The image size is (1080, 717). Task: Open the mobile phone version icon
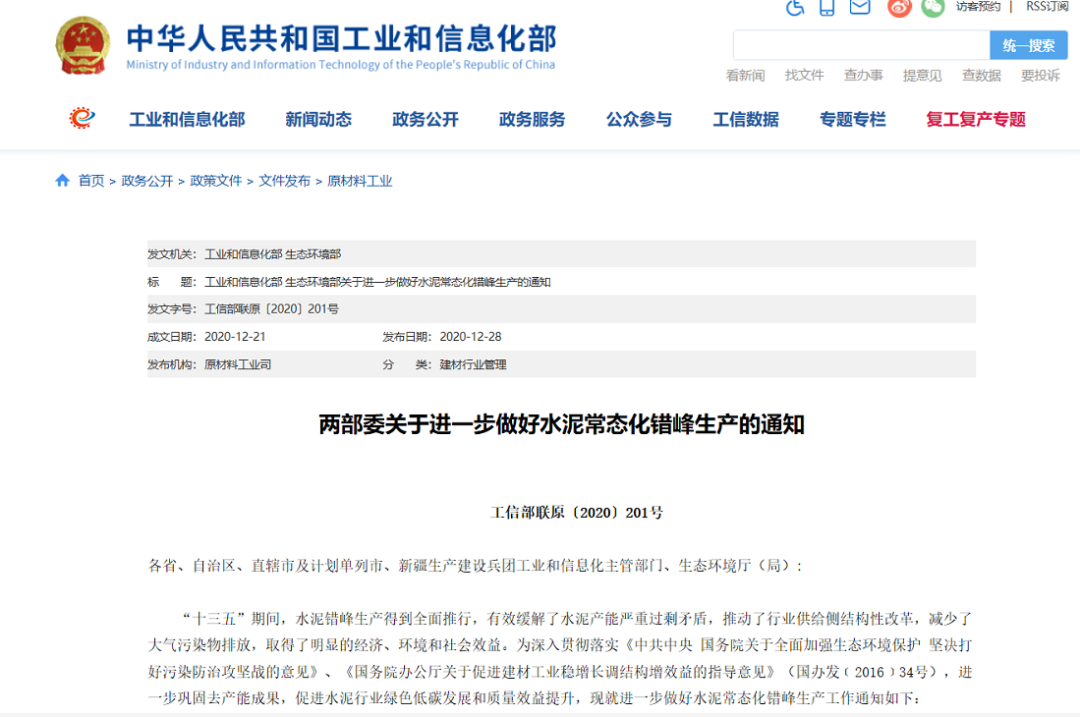pyautogui.click(x=827, y=7)
